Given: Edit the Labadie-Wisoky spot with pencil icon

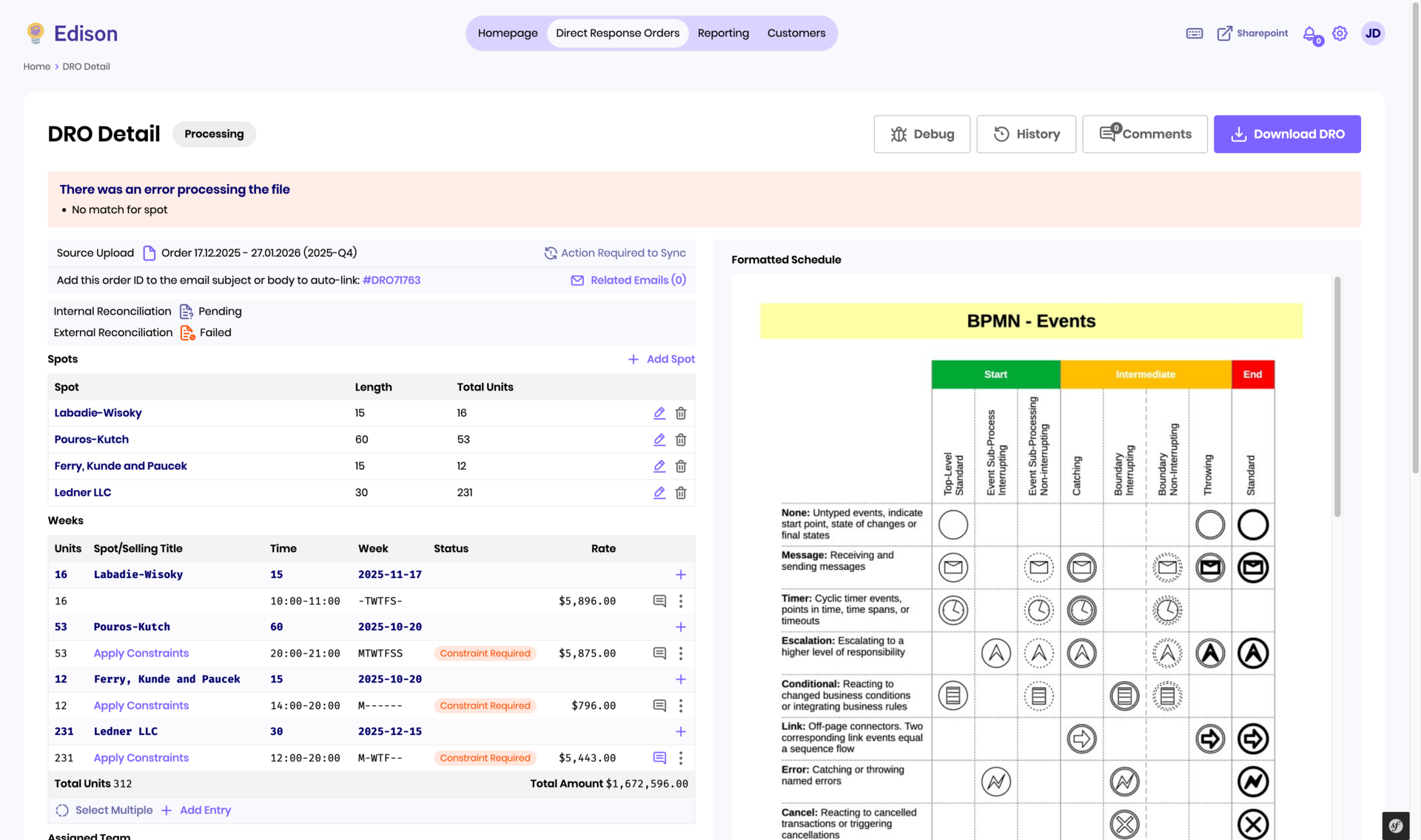Looking at the screenshot, I should pos(659,413).
